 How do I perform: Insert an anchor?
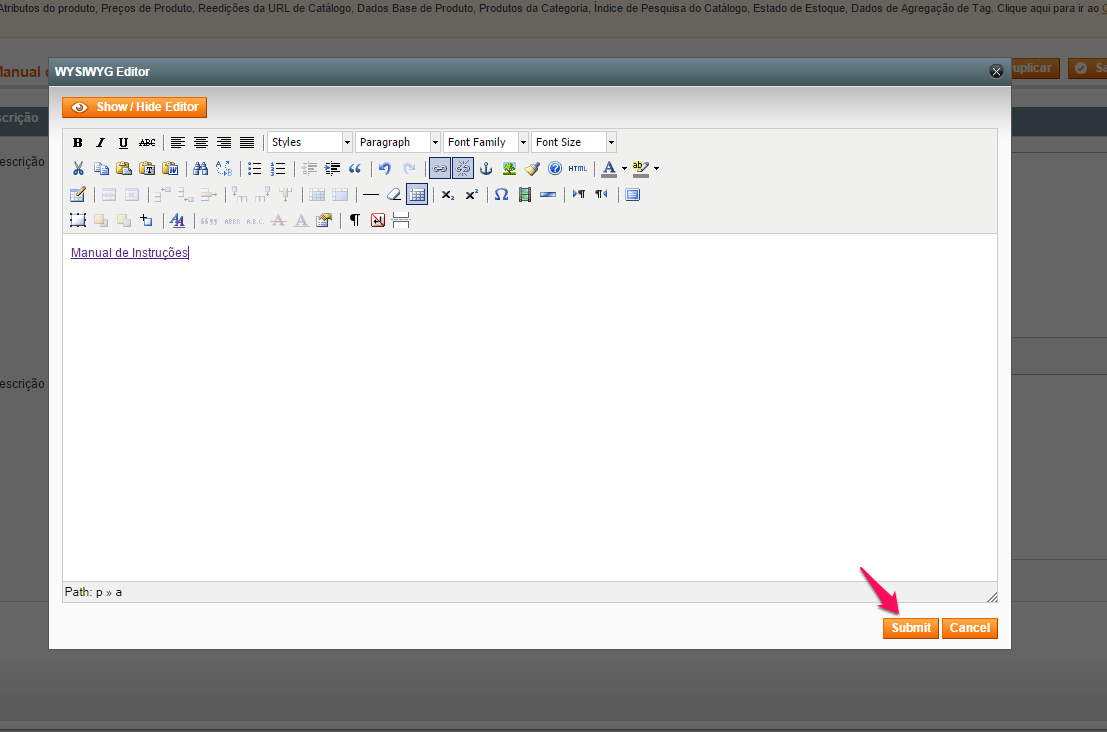click(486, 168)
